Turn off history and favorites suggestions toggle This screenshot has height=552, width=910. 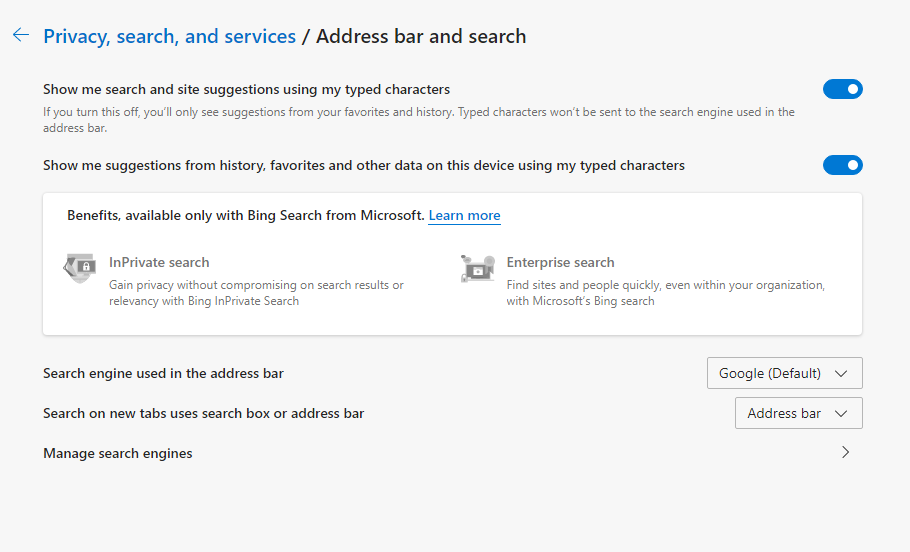click(x=842, y=165)
